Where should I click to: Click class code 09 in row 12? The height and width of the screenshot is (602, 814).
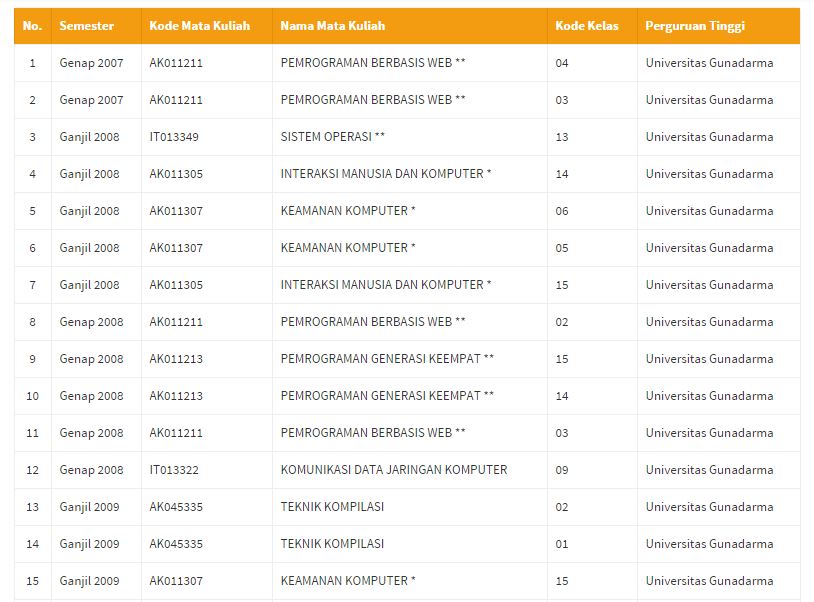point(562,470)
